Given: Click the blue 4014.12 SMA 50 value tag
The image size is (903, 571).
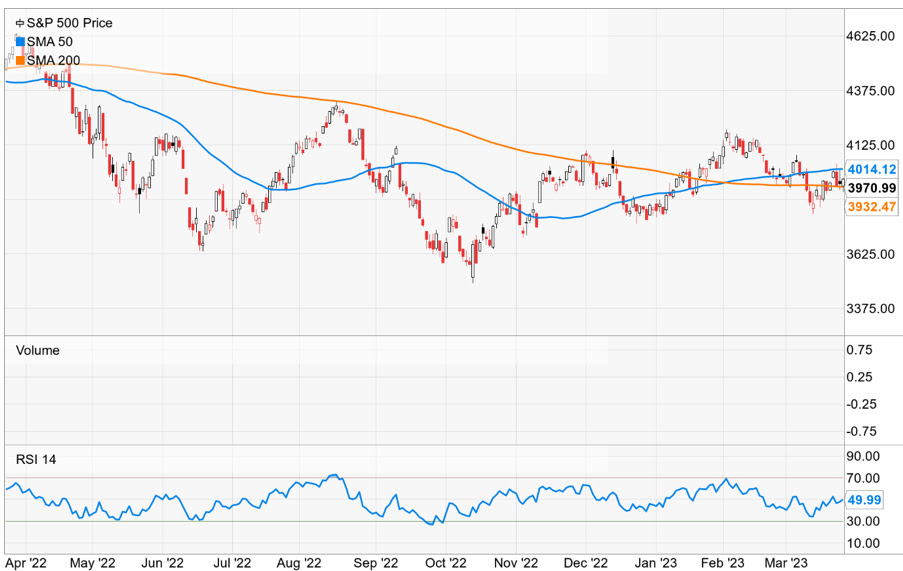Looking at the screenshot, I should click(872, 169).
